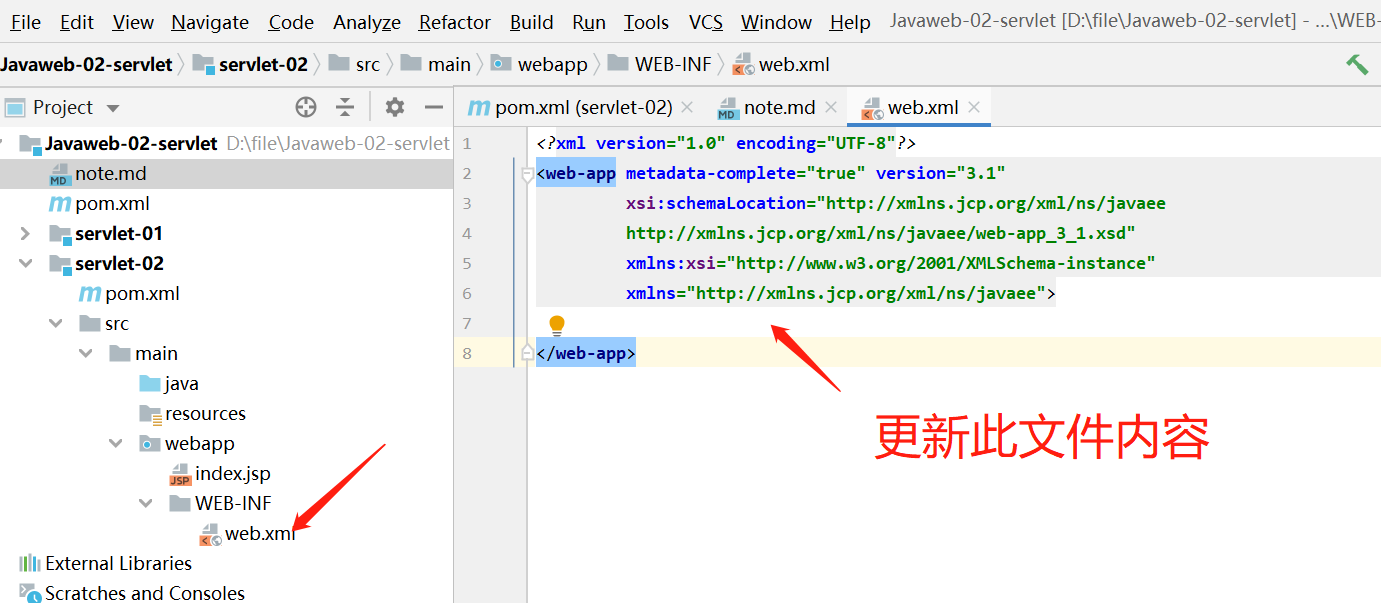
Task: Click the closing </web-app> tag text
Action: tap(586, 353)
